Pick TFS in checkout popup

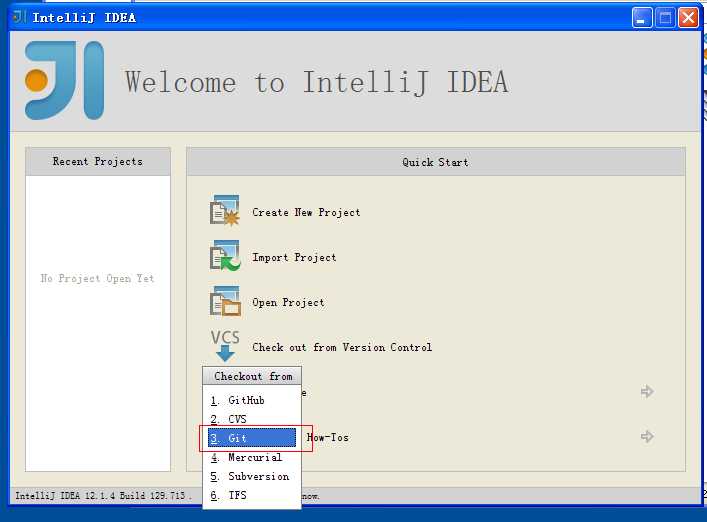pos(252,495)
